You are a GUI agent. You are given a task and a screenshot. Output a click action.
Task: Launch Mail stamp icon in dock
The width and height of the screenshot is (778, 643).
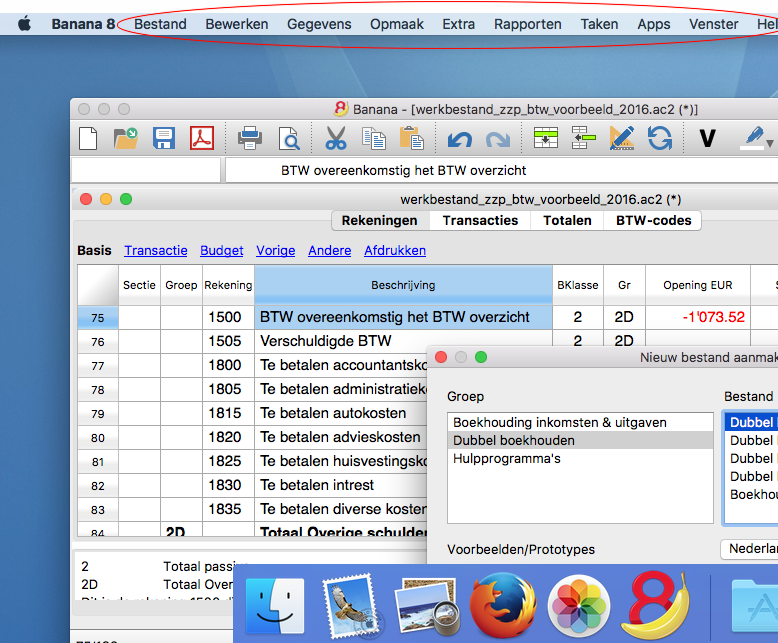coord(351,606)
